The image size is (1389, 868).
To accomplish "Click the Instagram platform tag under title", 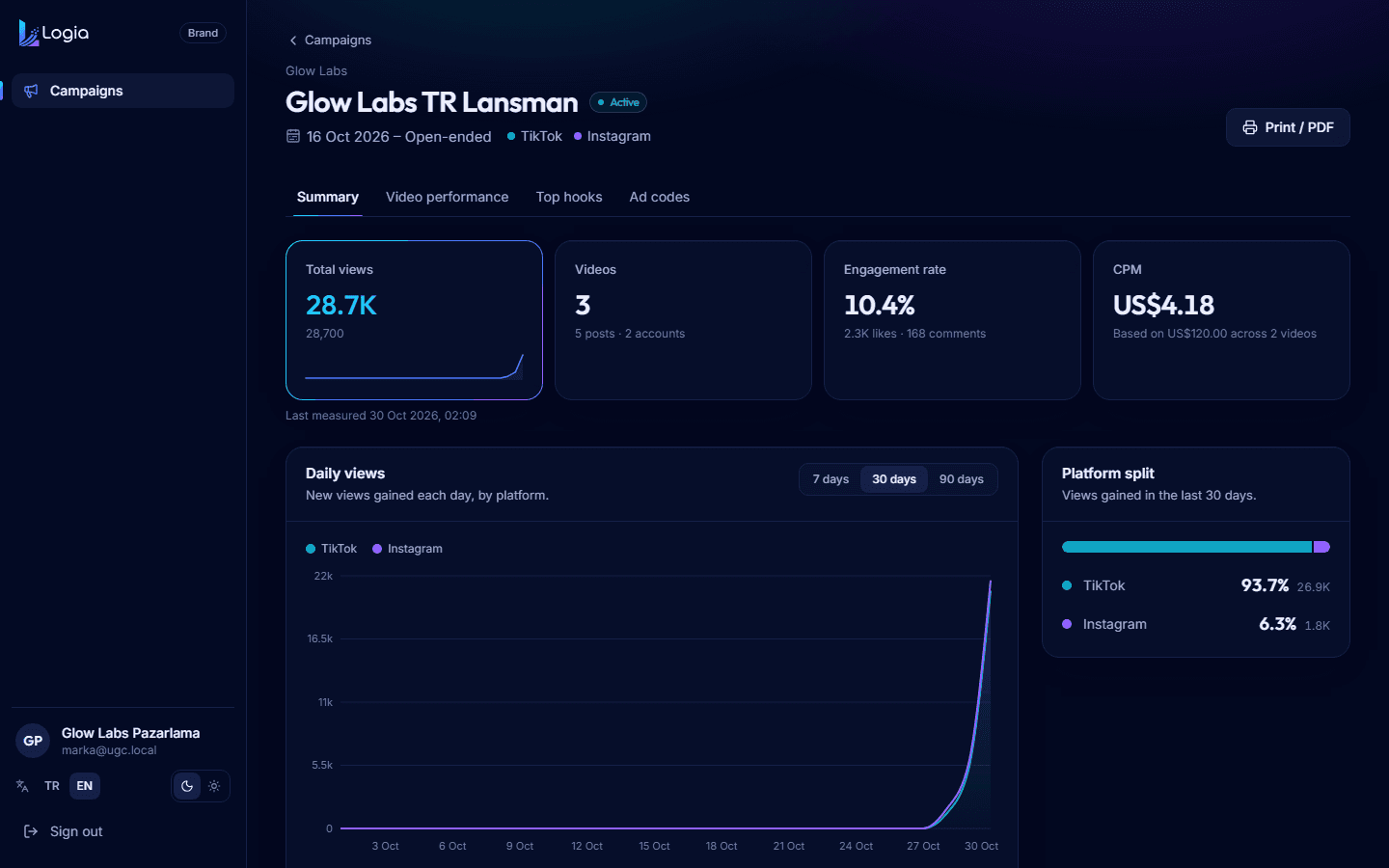I will click(613, 136).
